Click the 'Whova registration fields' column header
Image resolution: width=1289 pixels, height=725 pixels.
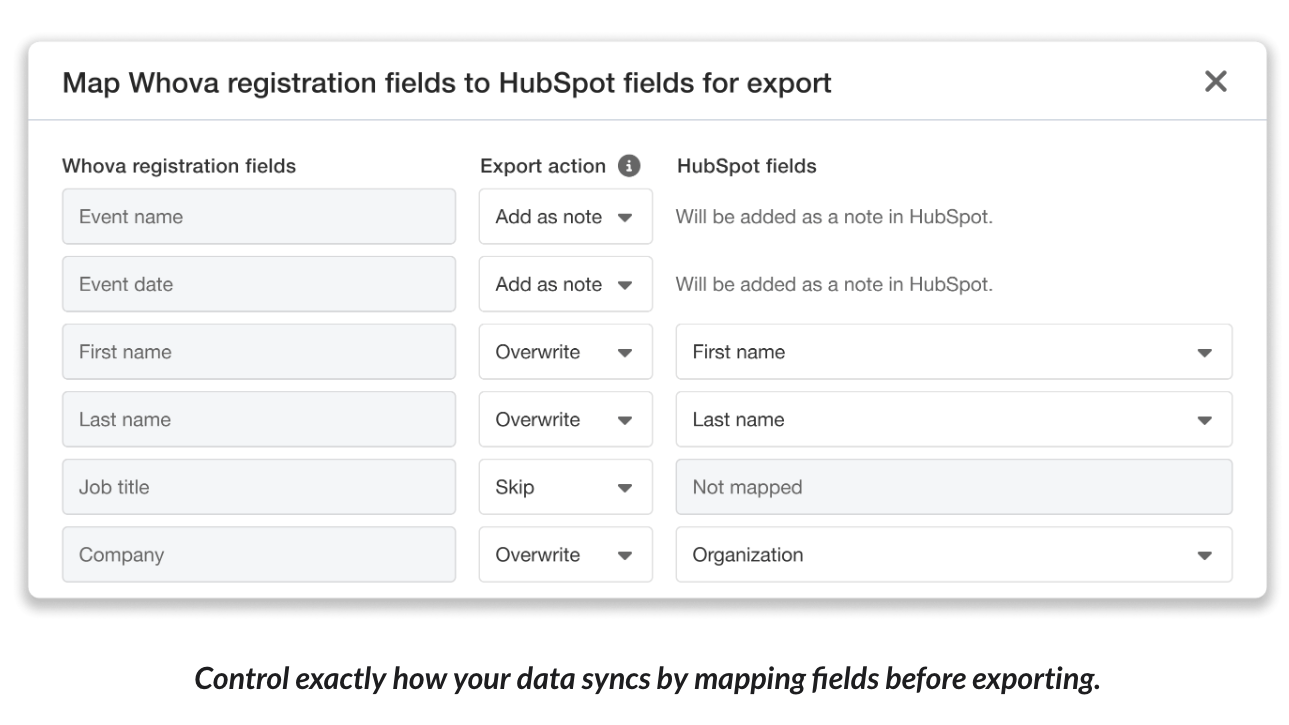(x=179, y=166)
